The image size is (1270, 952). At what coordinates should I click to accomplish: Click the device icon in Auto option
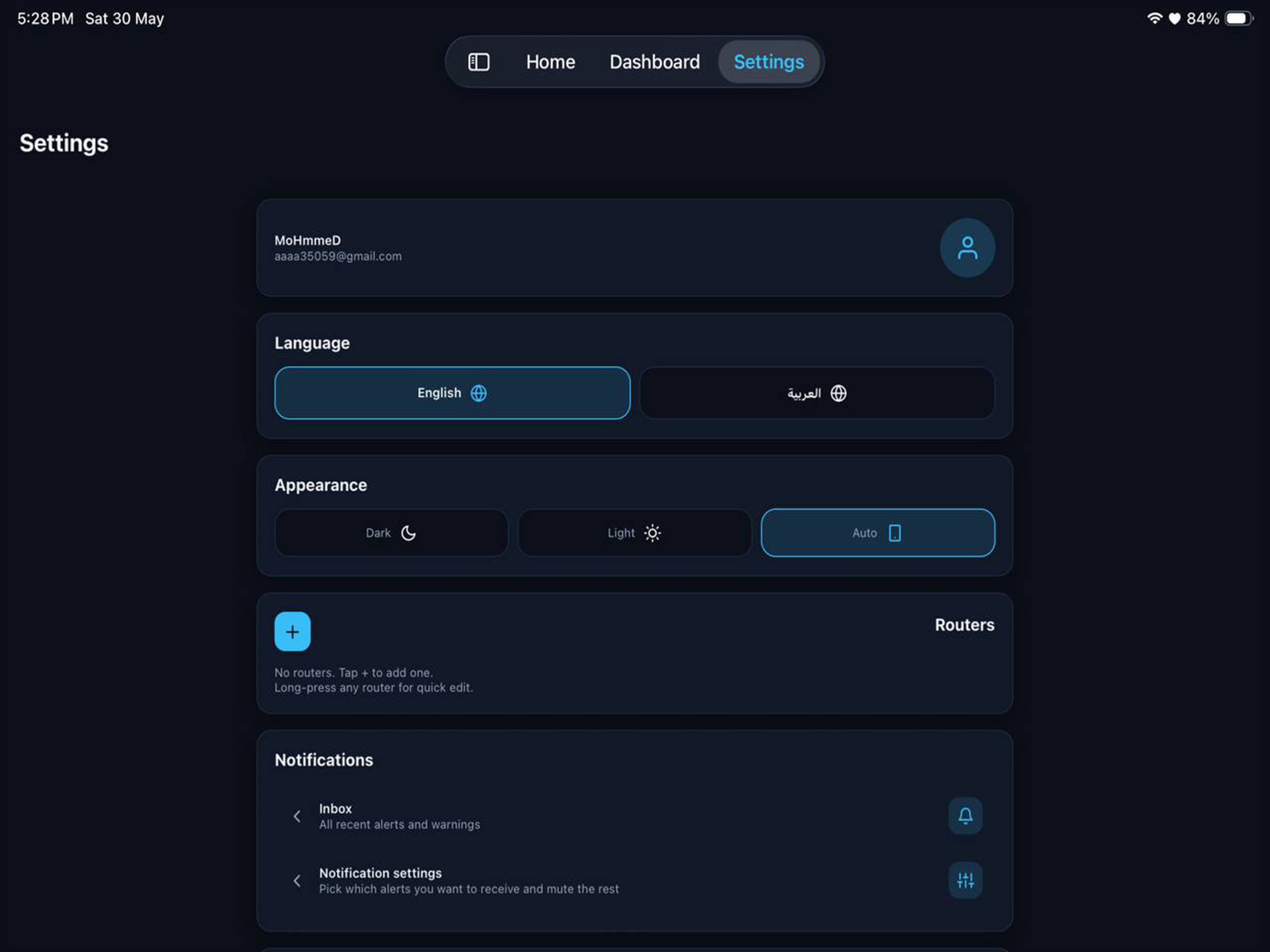(x=894, y=533)
